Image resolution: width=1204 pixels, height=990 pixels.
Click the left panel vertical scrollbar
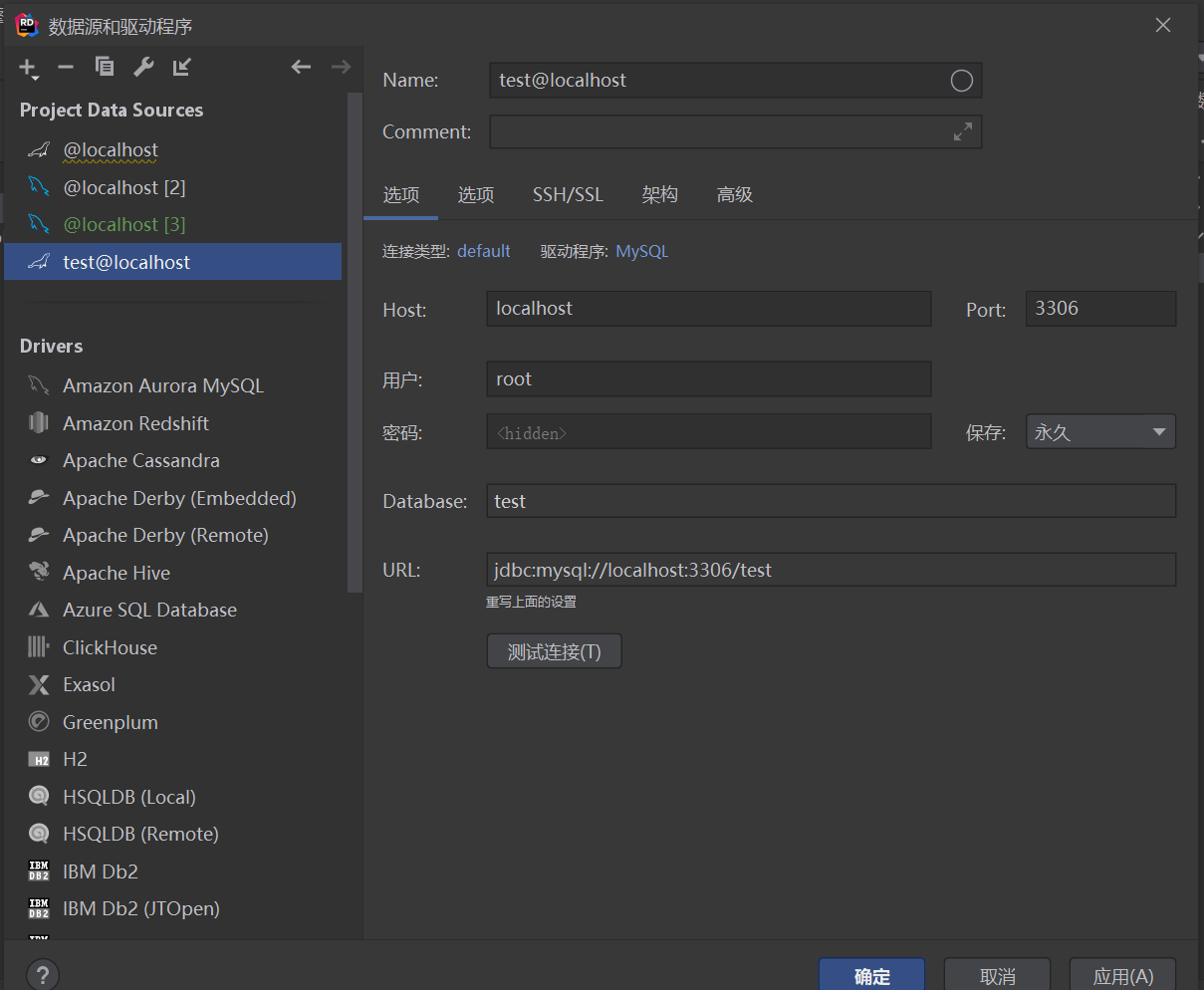point(355,343)
